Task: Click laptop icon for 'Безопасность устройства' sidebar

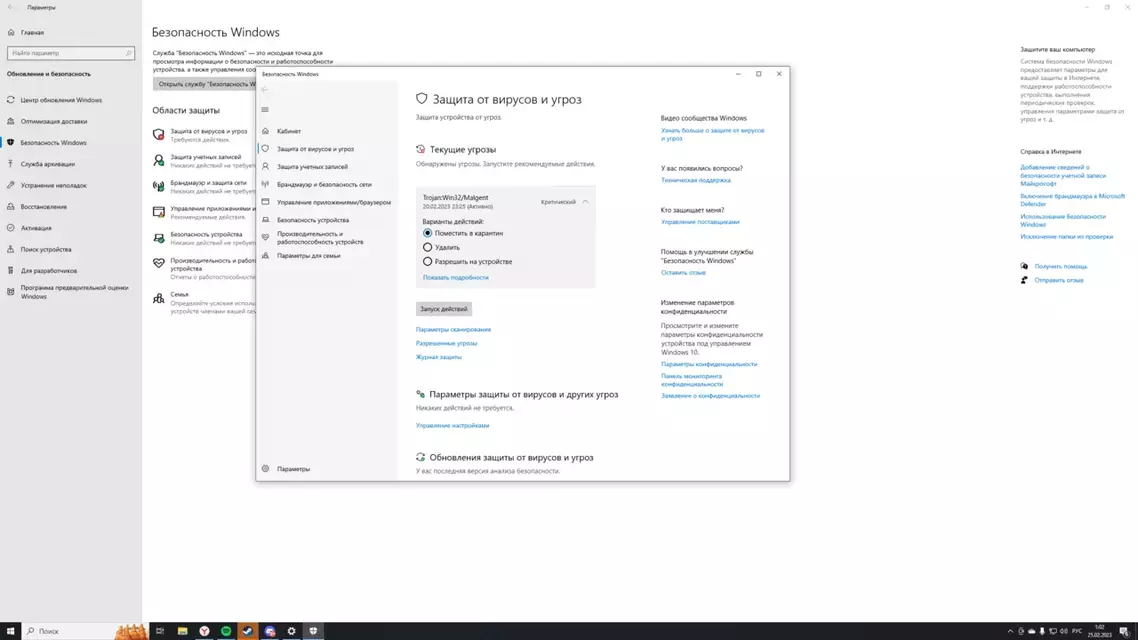Action: click(265, 220)
